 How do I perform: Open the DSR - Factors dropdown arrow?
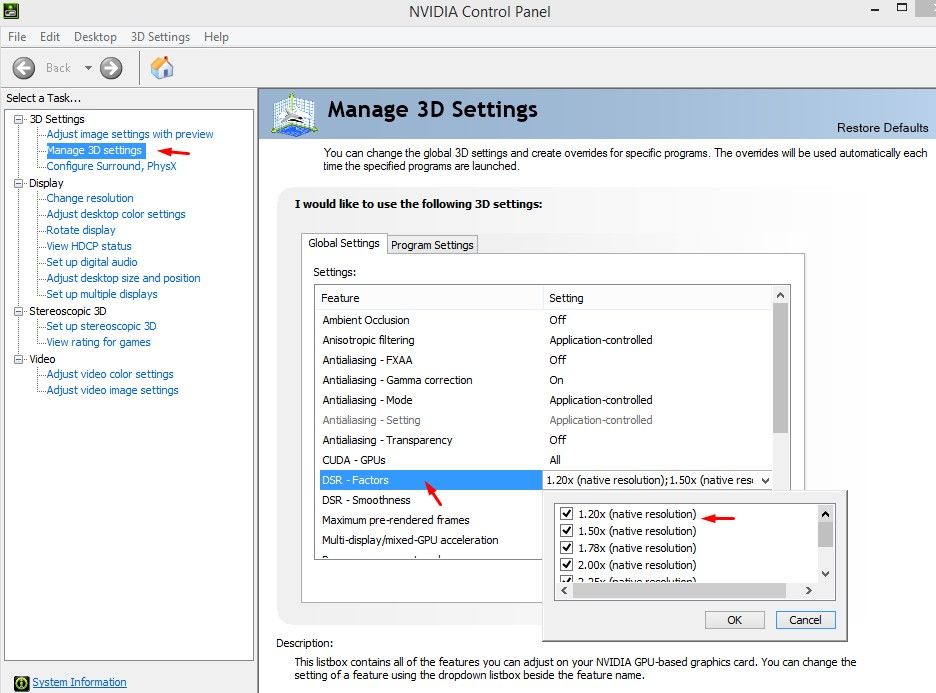coord(765,481)
